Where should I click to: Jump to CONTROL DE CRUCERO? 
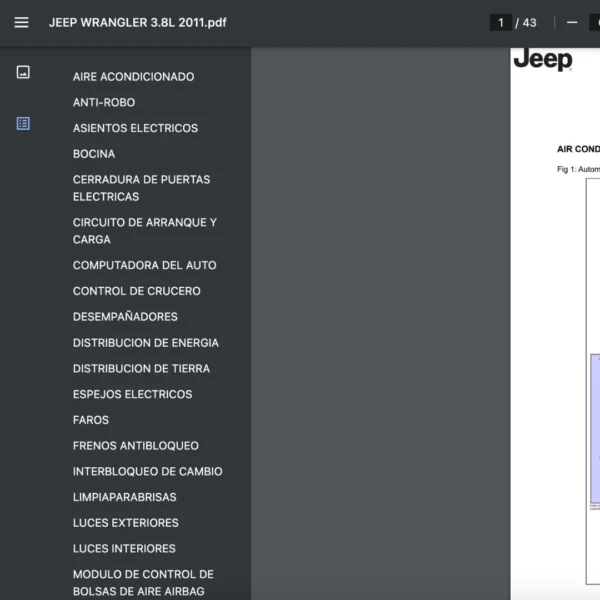tap(136, 292)
